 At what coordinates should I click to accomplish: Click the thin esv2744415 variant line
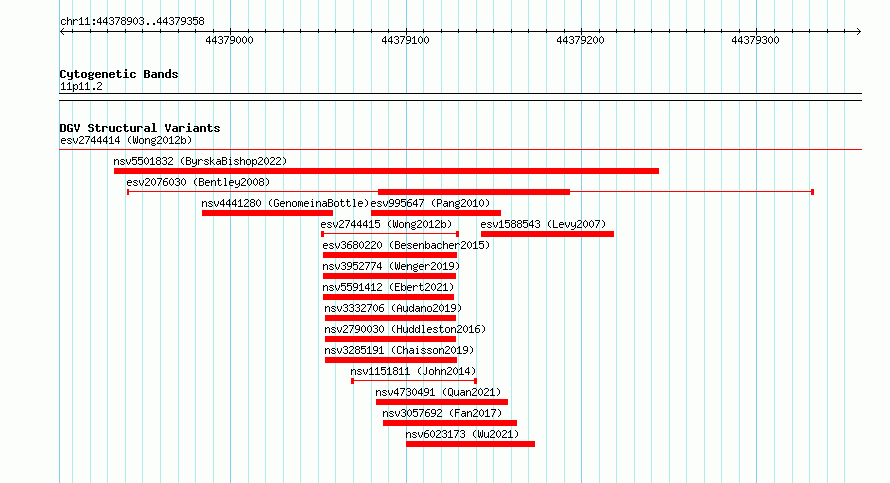pyautogui.click(x=390, y=234)
